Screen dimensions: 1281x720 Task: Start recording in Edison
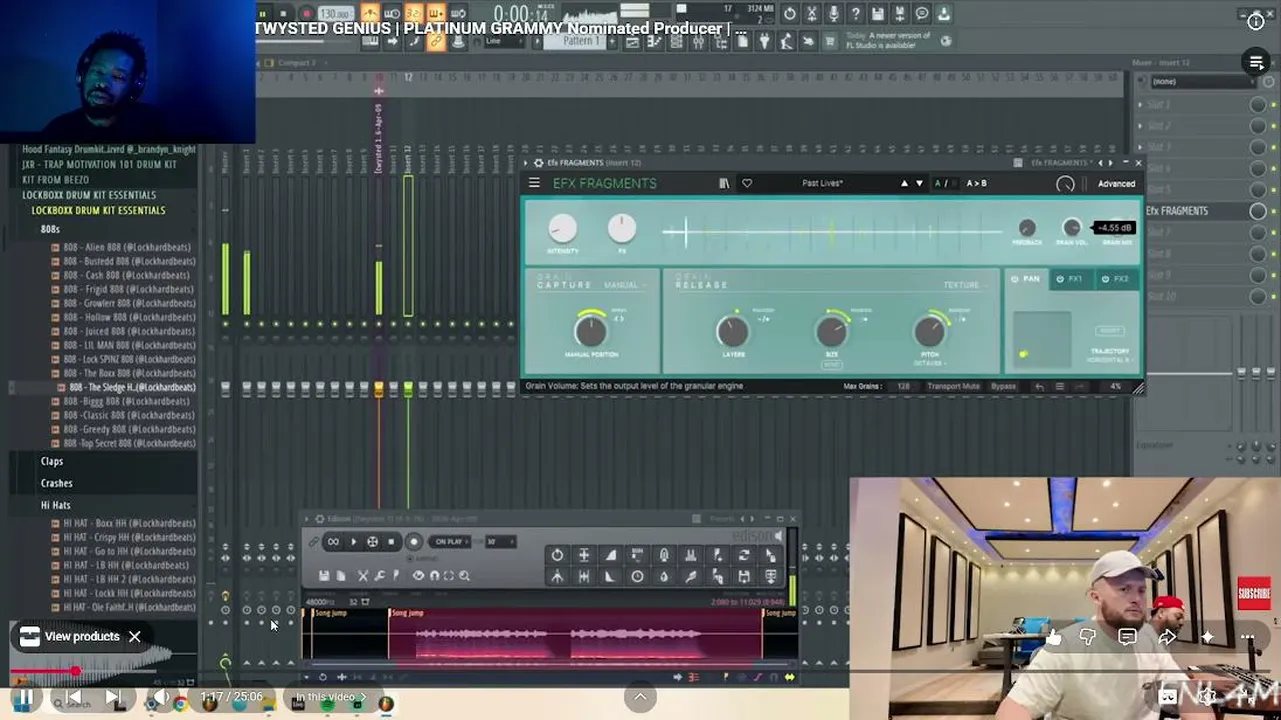(x=413, y=542)
